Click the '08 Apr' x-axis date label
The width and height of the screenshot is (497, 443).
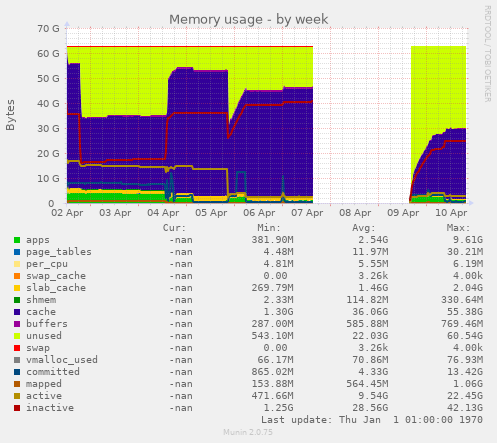click(x=355, y=213)
